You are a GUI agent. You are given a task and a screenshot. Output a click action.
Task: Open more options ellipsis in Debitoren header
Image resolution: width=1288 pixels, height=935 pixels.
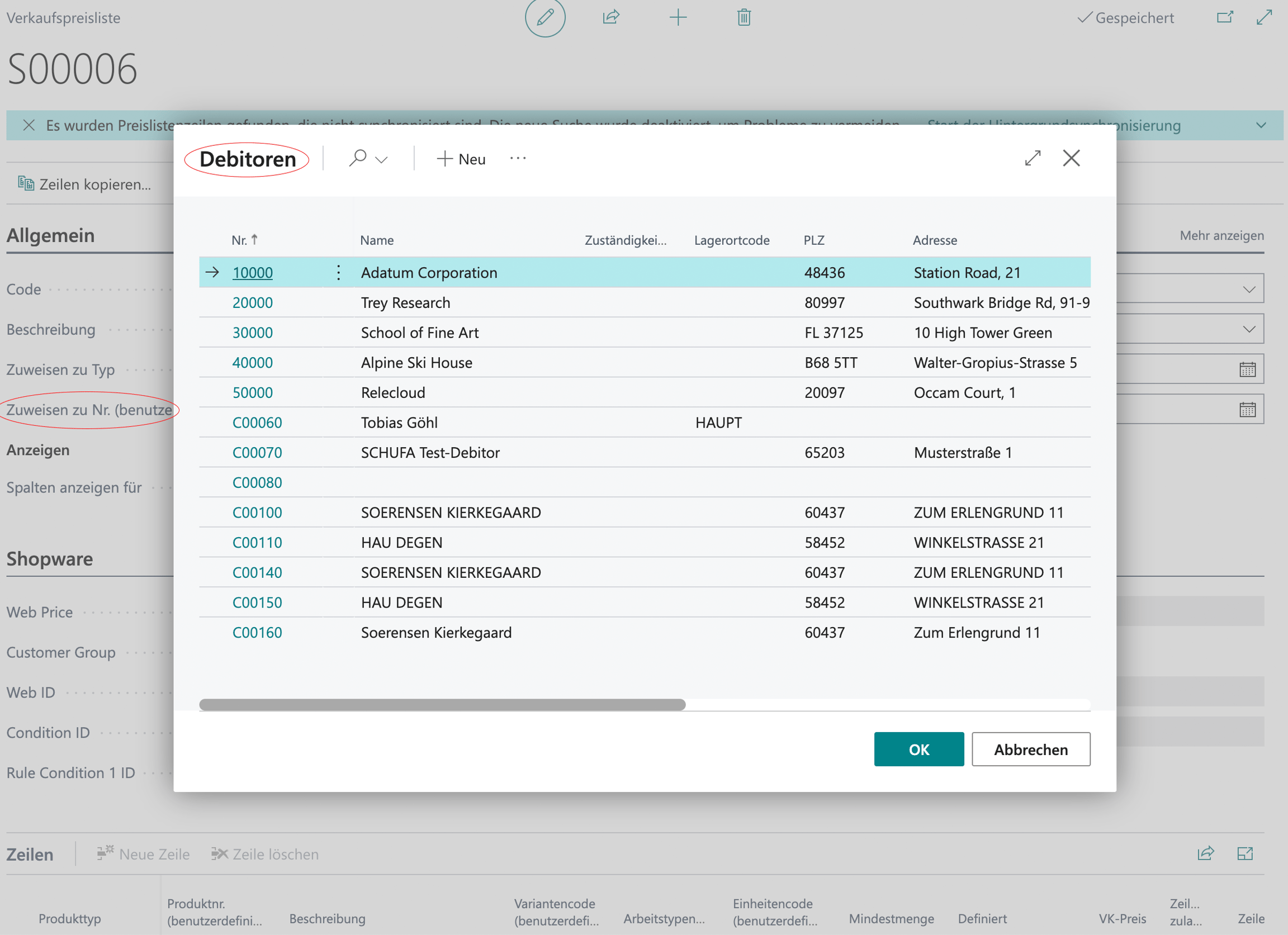518,158
